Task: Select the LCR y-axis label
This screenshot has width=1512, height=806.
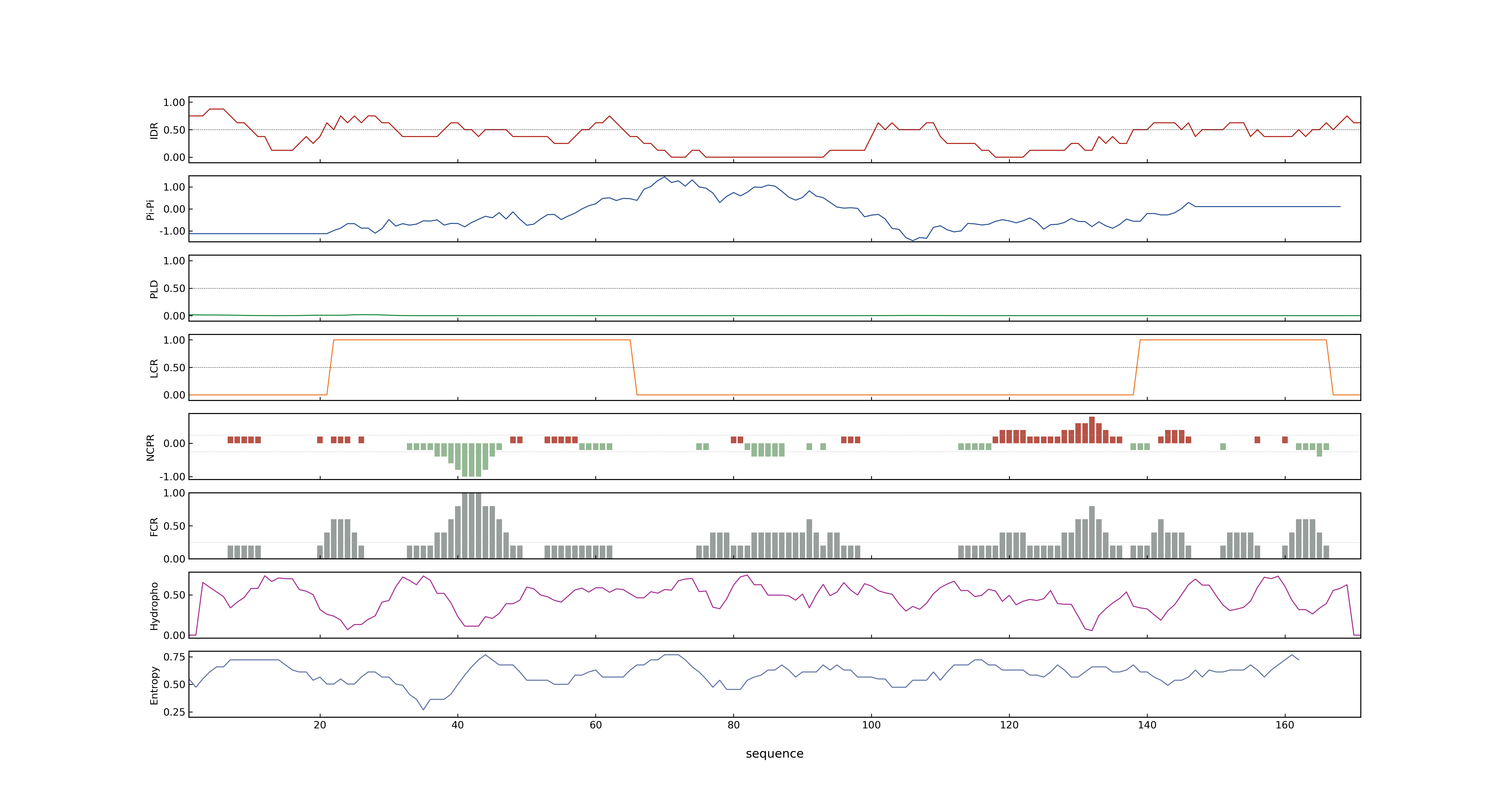Action: (154, 368)
